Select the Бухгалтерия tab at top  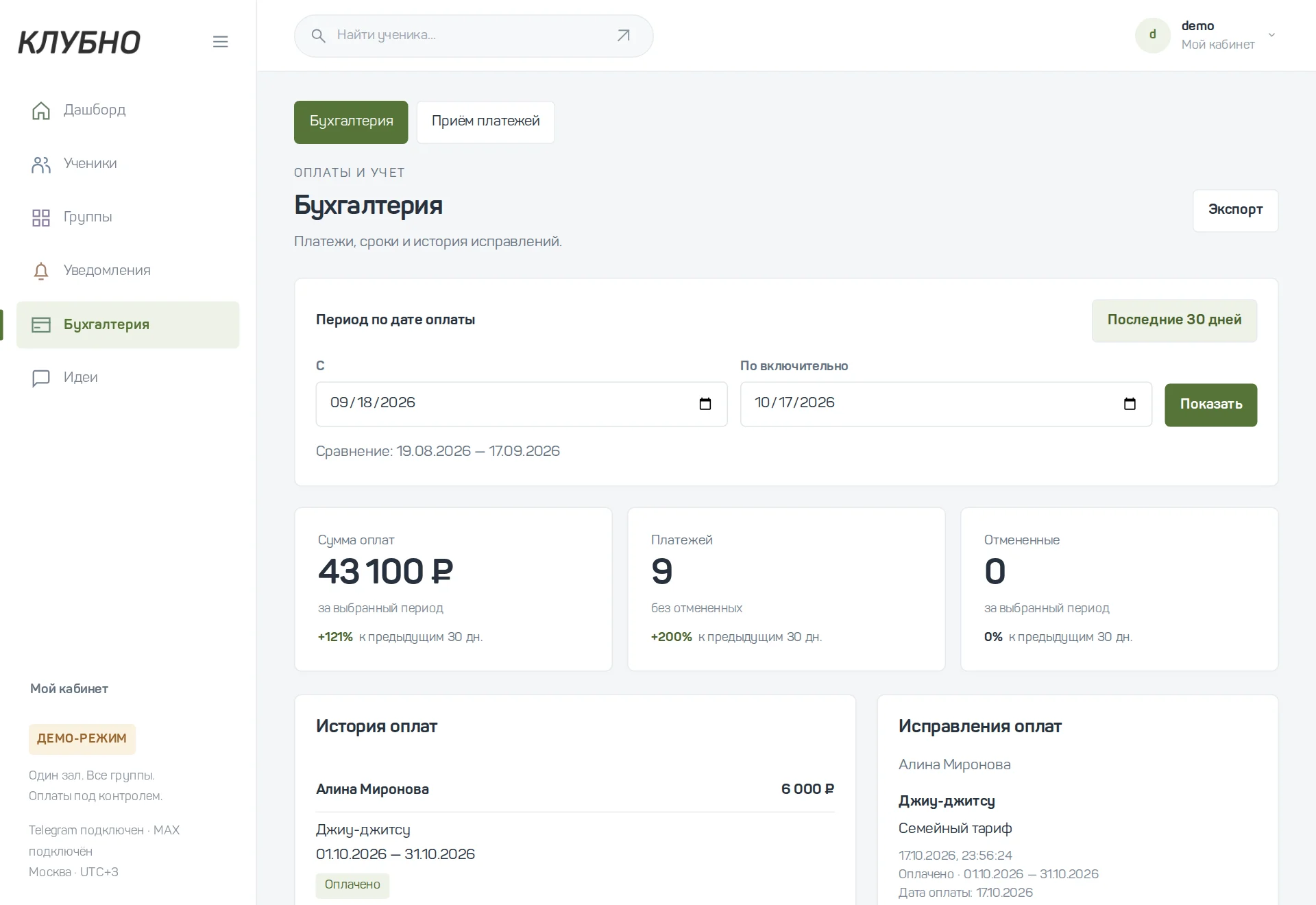pos(351,122)
